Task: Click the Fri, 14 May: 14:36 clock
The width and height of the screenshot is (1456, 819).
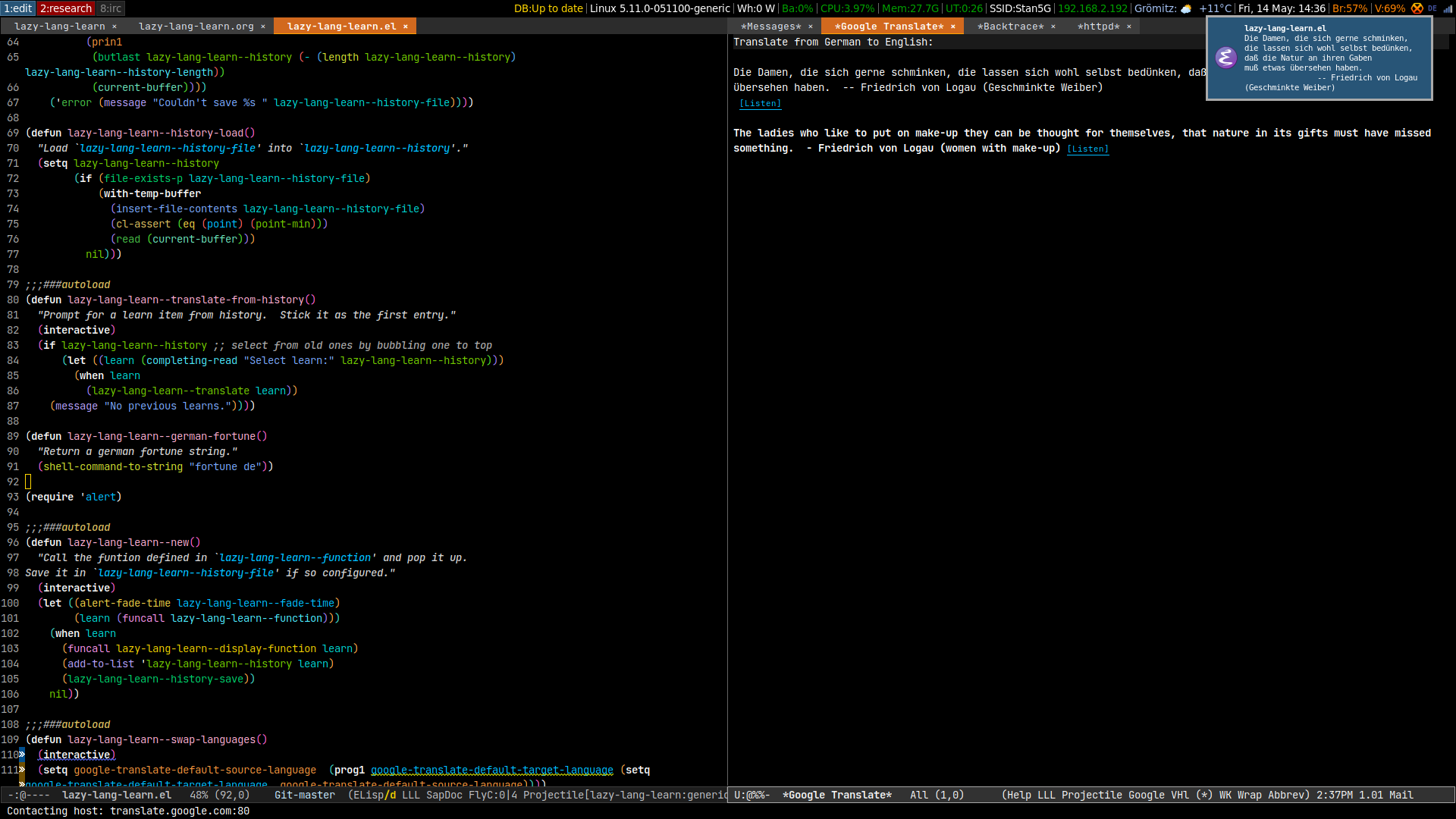Action: (1282, 8)
